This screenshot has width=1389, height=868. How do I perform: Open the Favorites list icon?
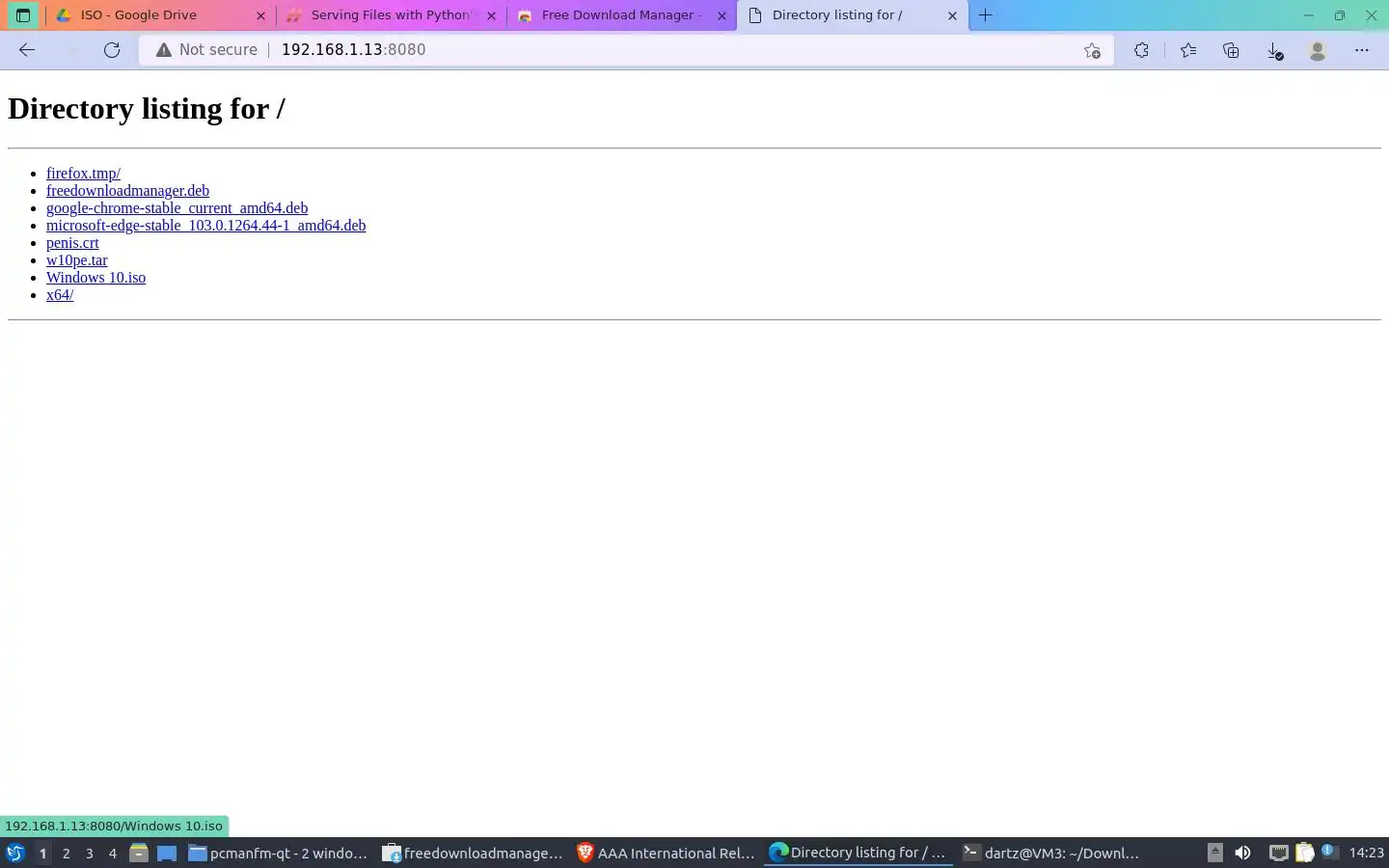1187,50
